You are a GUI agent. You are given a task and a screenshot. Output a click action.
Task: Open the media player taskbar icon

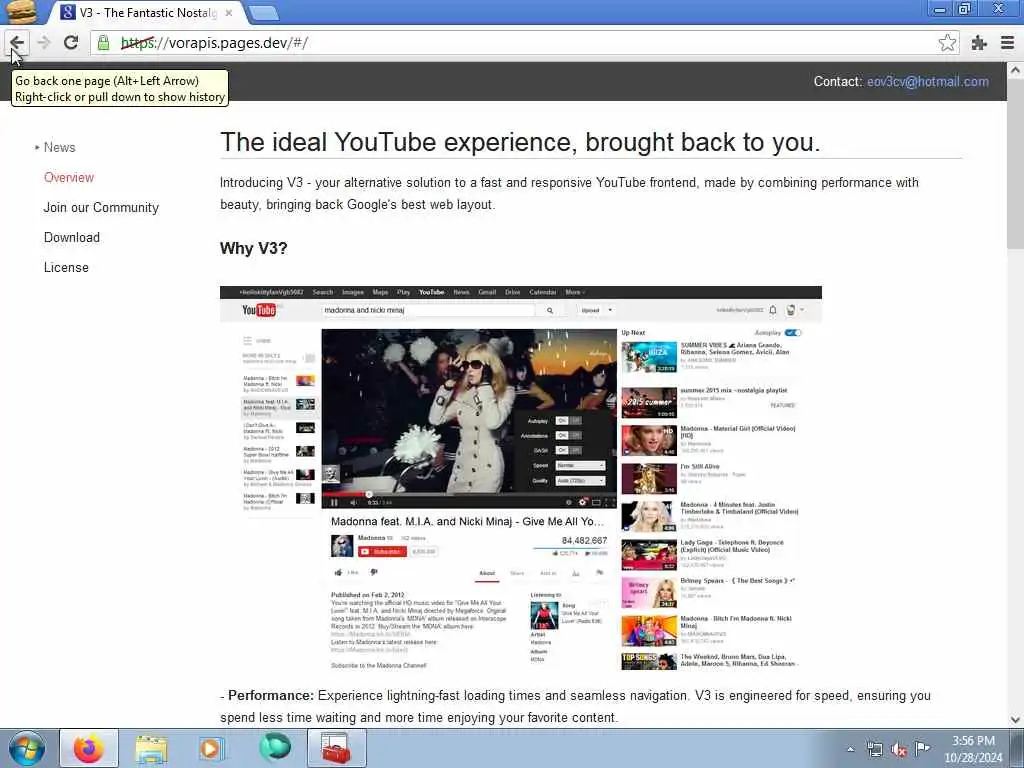(210, 748)
